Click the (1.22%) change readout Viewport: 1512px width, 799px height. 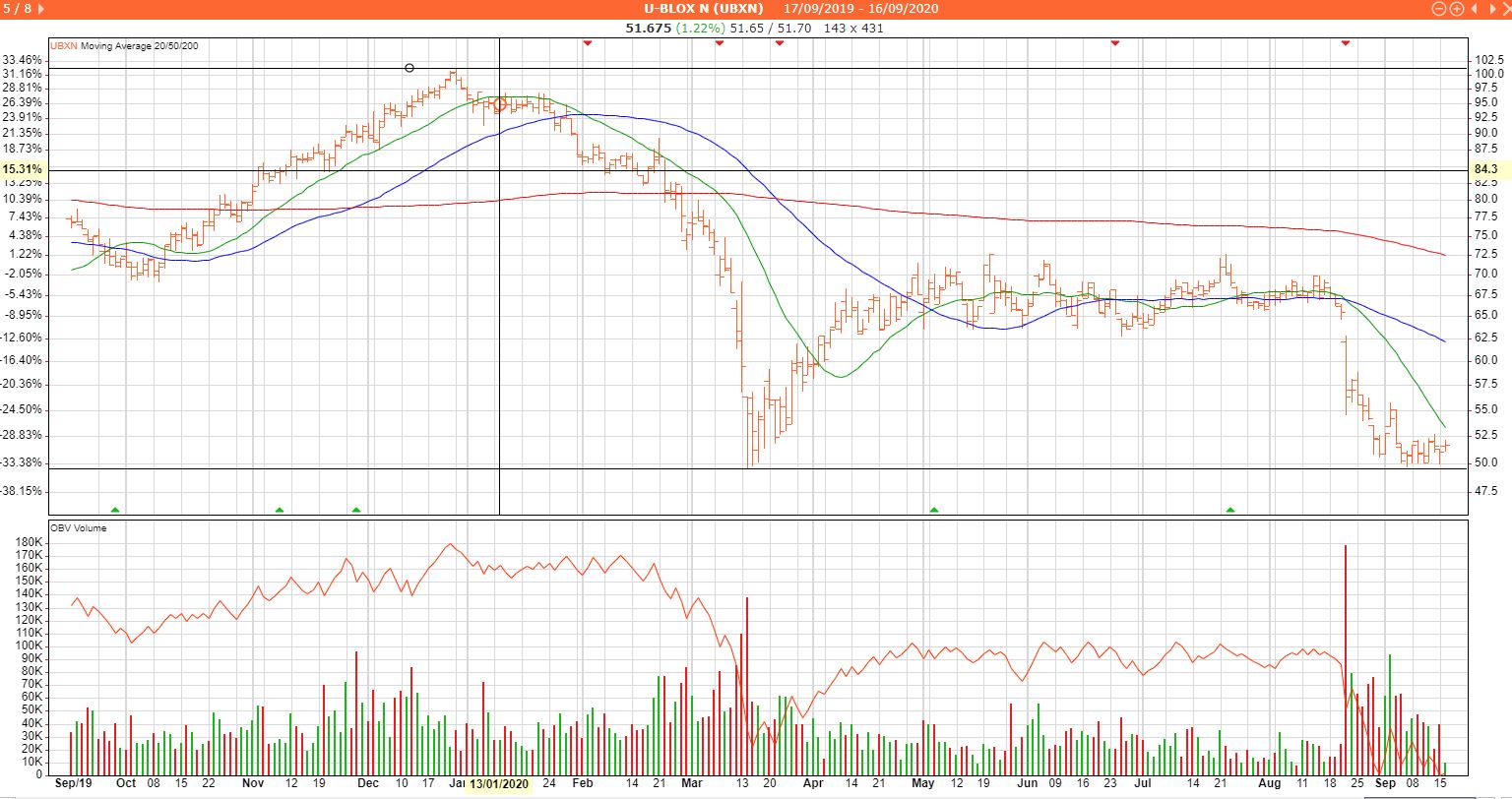tap(700, 28)
